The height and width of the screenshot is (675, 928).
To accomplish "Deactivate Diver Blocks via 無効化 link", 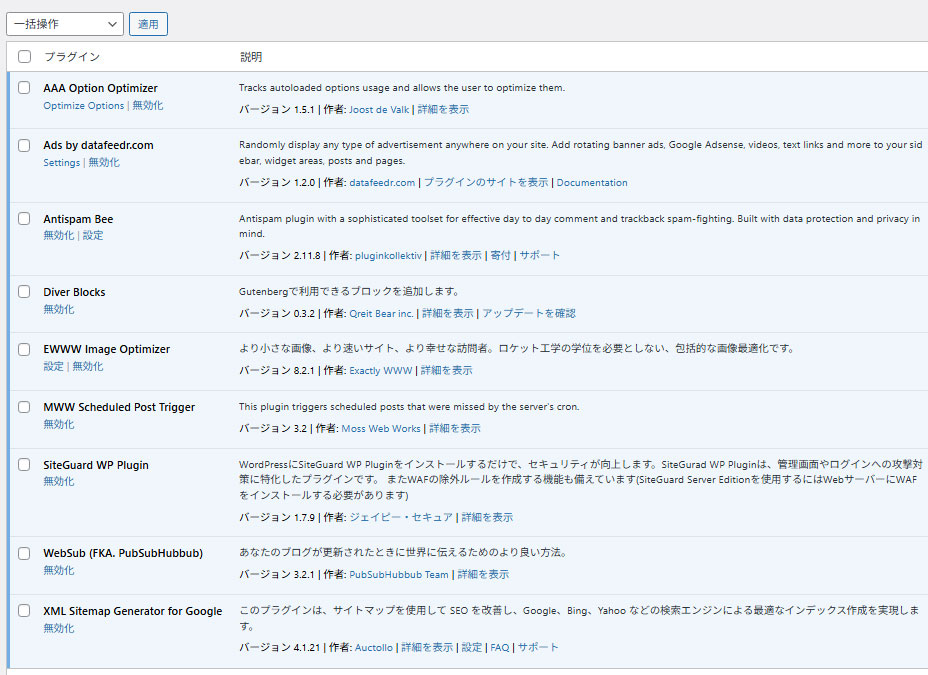I will (x=59, y=309).
